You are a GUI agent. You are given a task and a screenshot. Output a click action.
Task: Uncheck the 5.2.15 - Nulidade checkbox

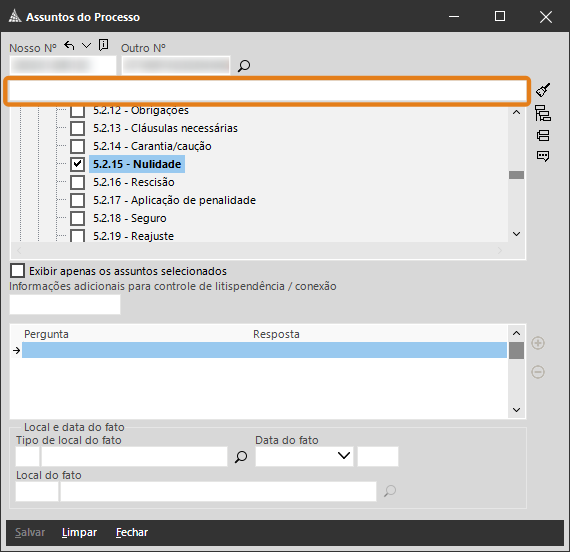click(x=77, y=164)
